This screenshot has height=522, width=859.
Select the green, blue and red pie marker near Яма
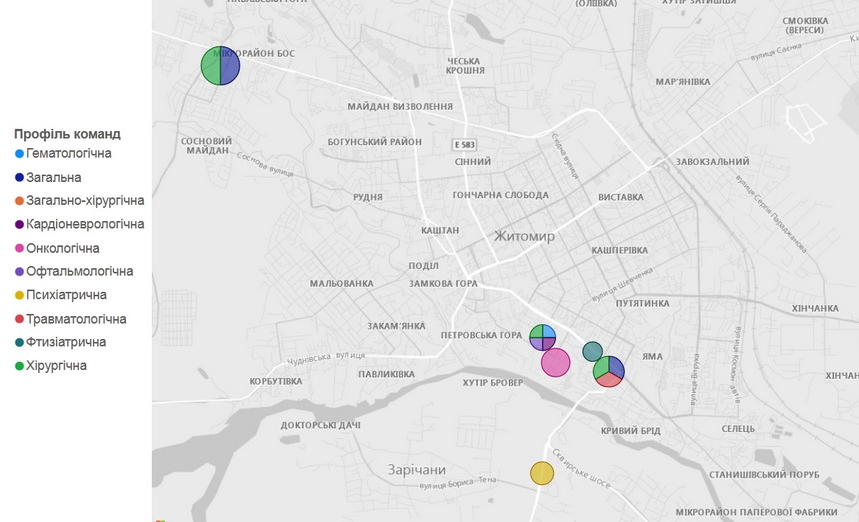(x=608, y=371)
